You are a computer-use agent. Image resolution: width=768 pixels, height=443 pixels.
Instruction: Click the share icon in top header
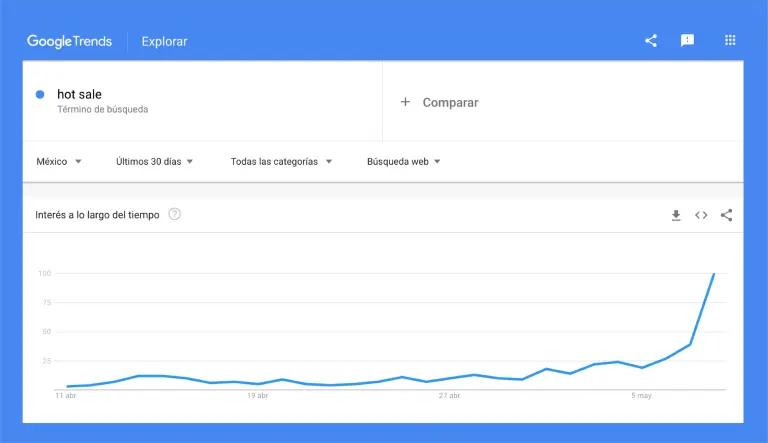651,41
